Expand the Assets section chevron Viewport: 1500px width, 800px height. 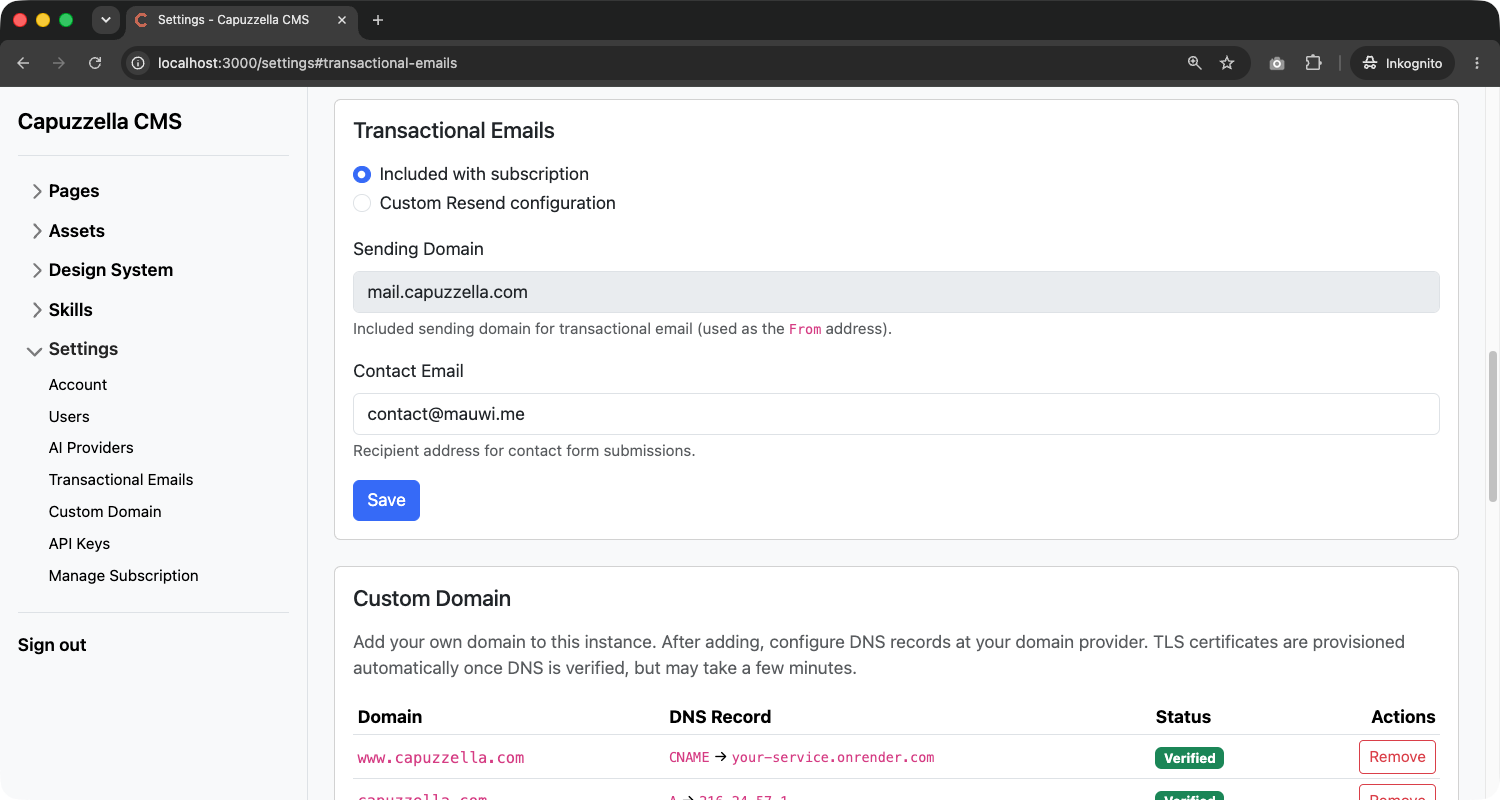click(x=37, y=231)
